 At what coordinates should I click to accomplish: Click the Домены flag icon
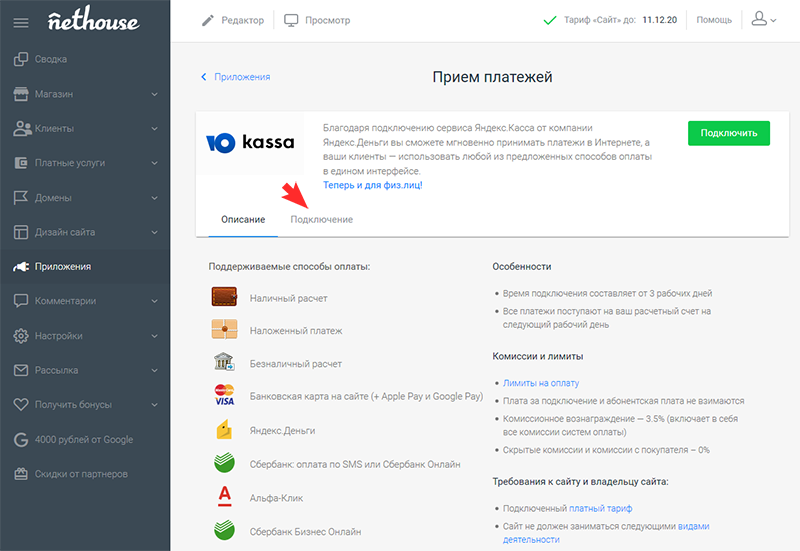pos(21,197)
